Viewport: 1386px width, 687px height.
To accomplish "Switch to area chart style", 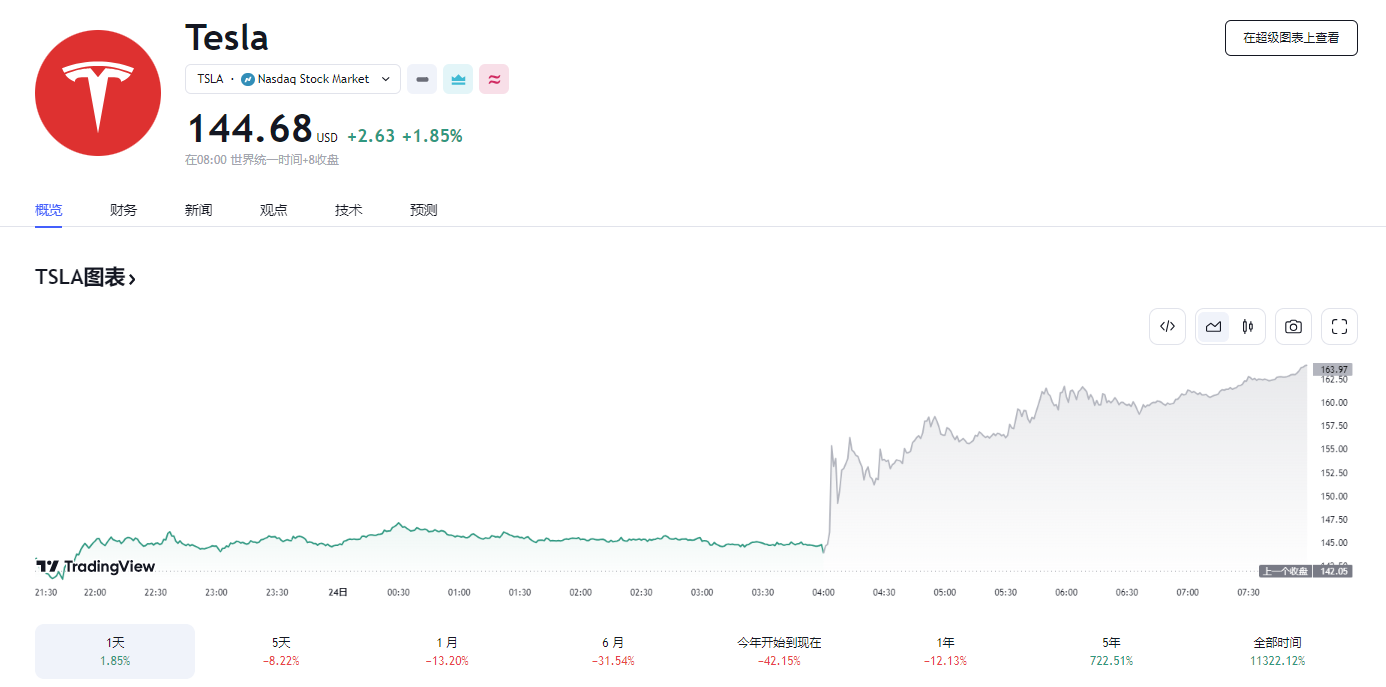I will pyautogui.click(x=1214, y=326).
